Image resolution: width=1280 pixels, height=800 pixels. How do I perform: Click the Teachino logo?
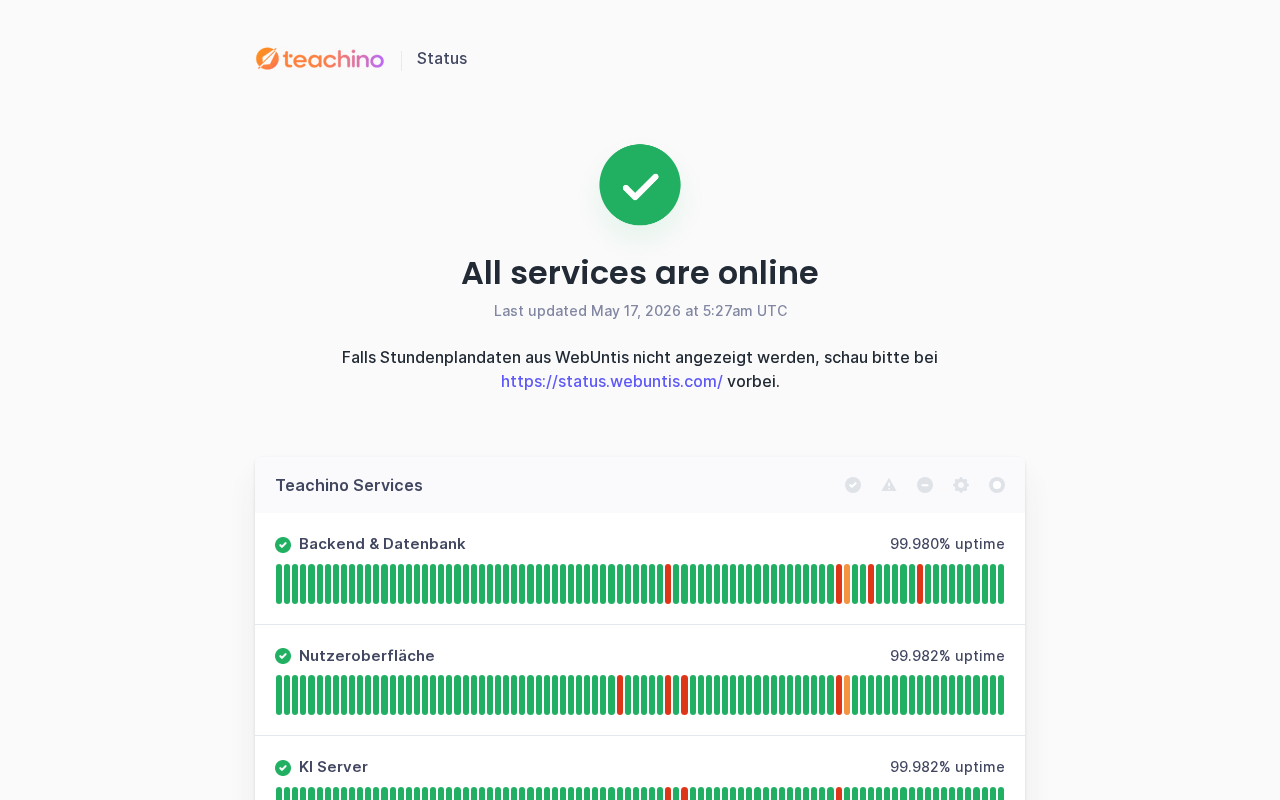pos(320,59)
